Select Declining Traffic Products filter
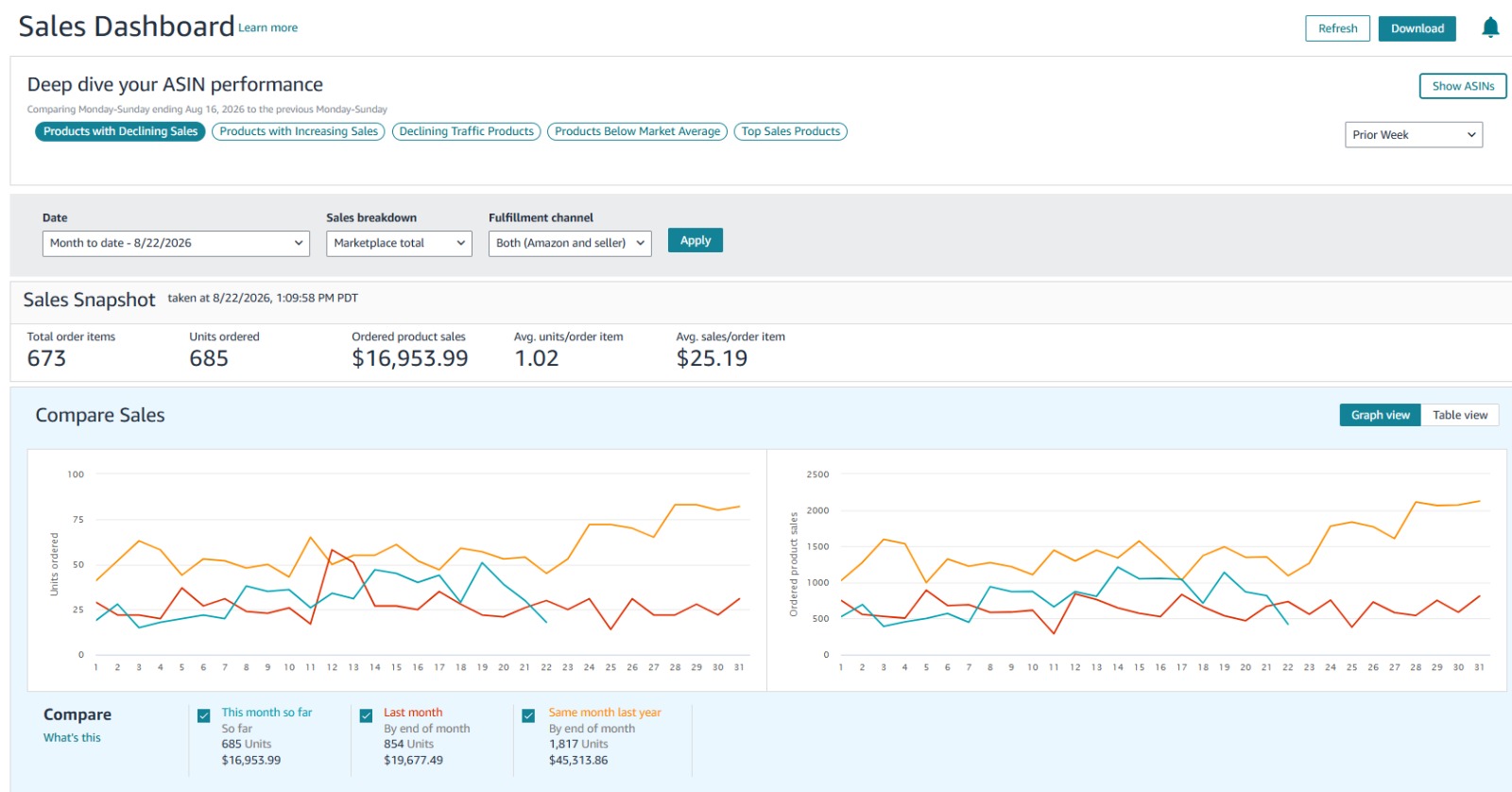 pos(466,131)
